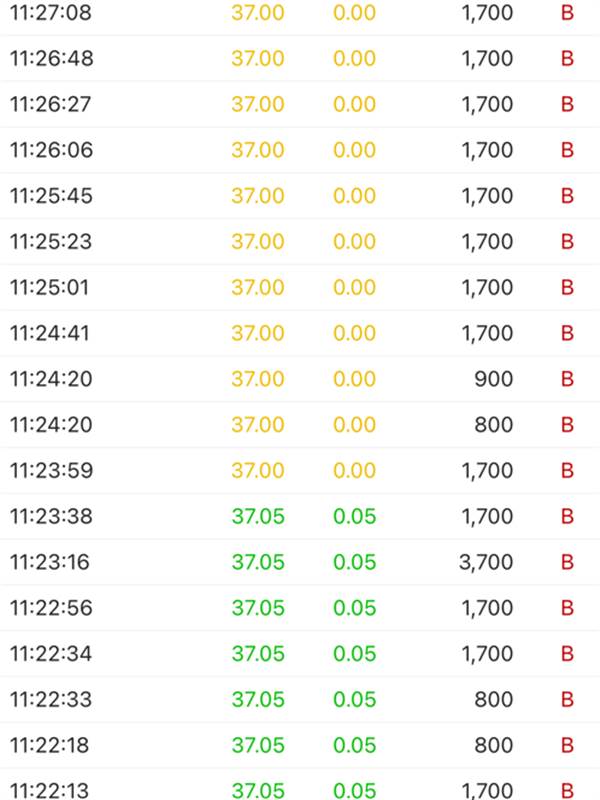Select the 11:22:18 trade record
600x800 pixels.
tap(300, 745)
